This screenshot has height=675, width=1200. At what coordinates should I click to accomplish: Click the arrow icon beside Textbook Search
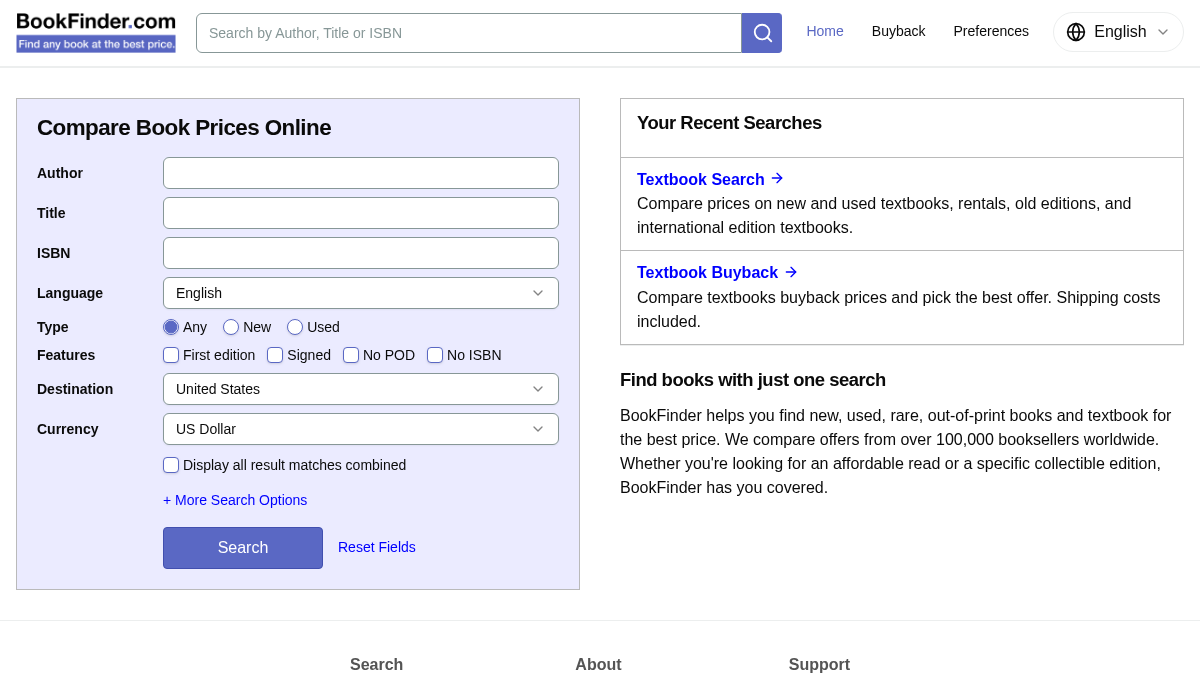tap(777, 178)
